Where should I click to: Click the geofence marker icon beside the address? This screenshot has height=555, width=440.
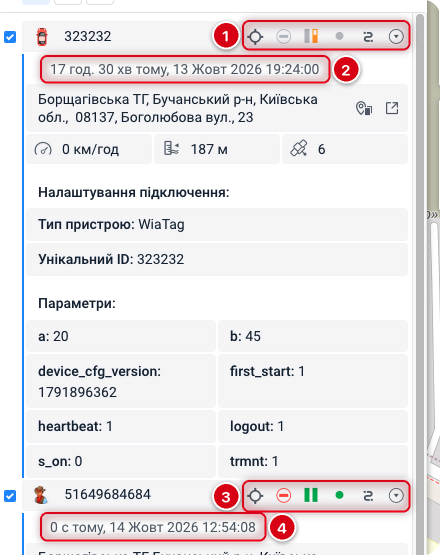(364, 108)
